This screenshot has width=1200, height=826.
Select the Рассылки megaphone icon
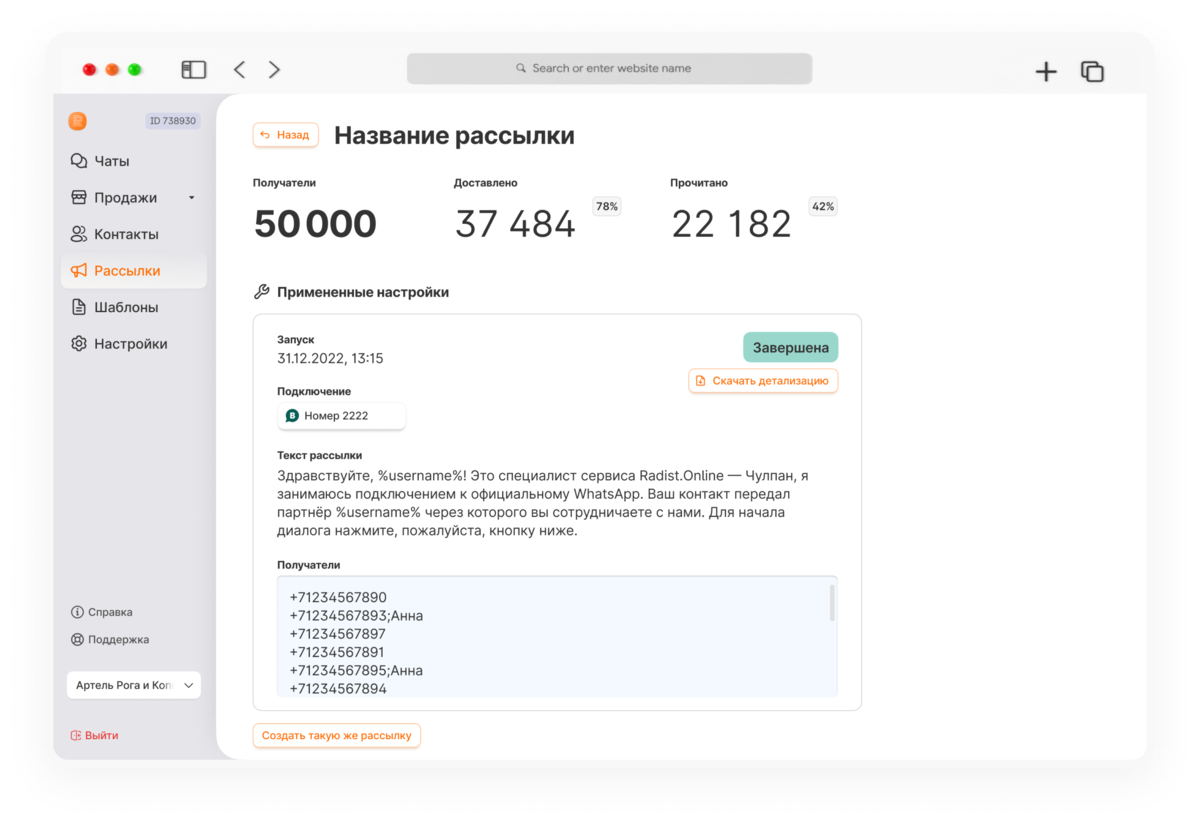[78, 271]
